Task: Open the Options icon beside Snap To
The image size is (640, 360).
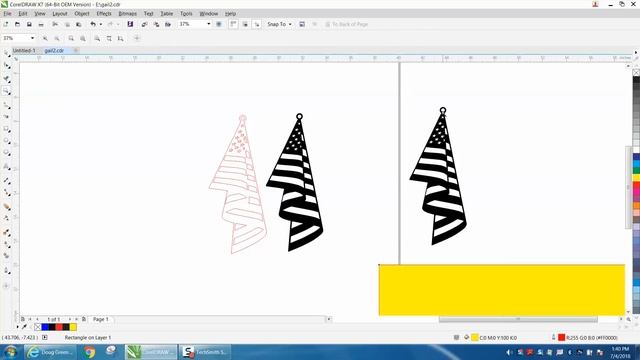Action: [x=302, y=24]
